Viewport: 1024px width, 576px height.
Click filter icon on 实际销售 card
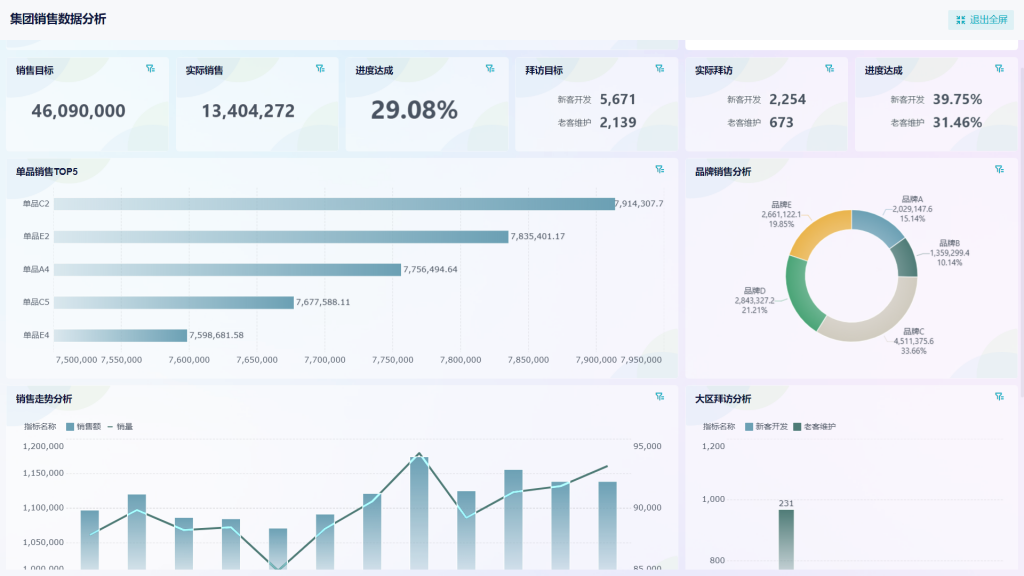click(320, 69)
